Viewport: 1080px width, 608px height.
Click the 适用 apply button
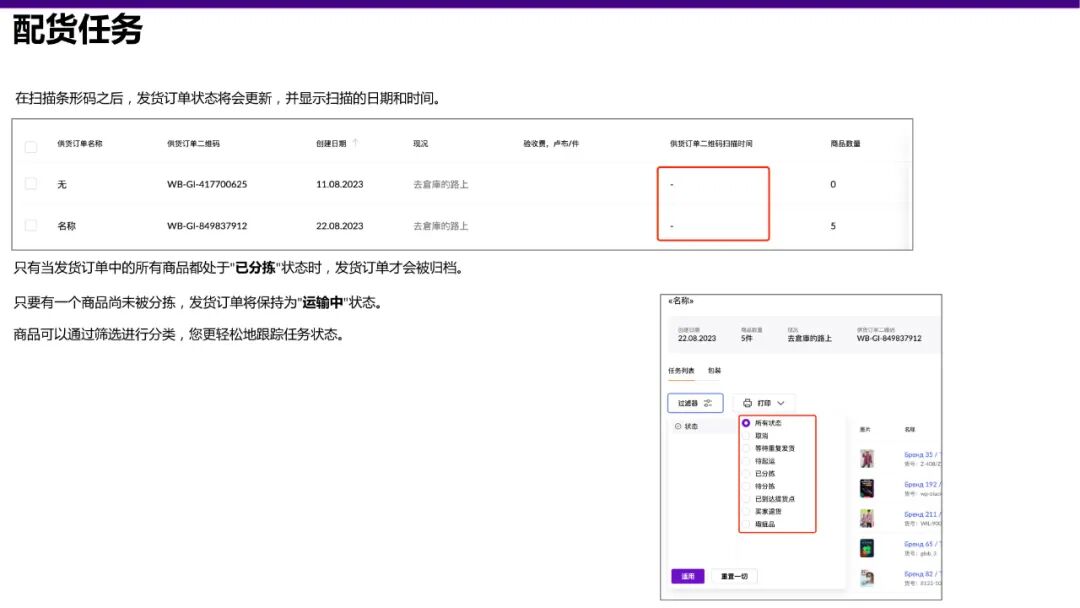pos(690,575)
